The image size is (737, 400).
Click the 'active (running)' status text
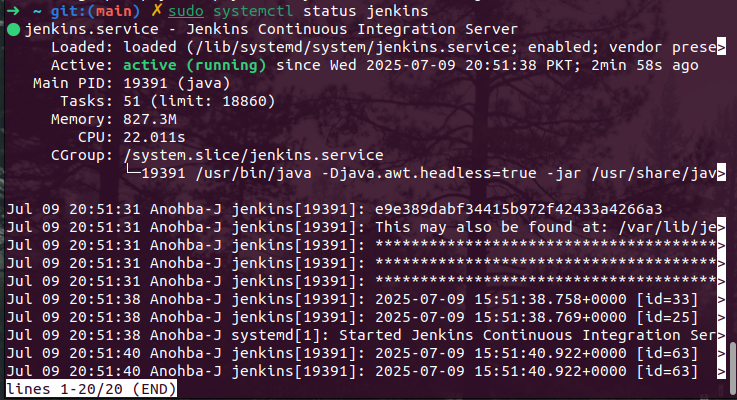point(195,65)
